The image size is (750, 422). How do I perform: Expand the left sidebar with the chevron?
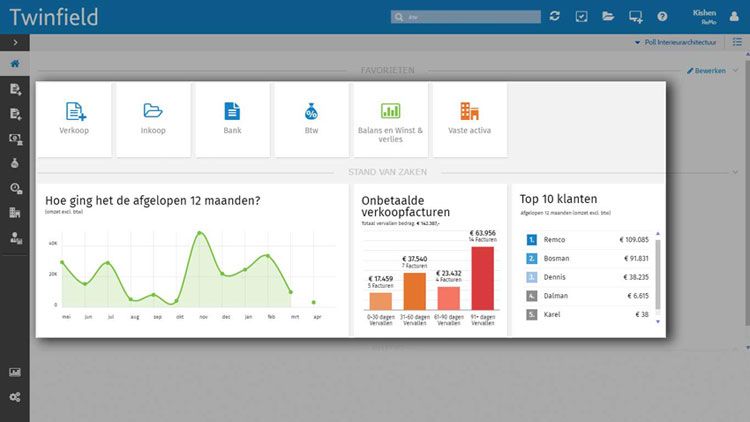point(15,43)
